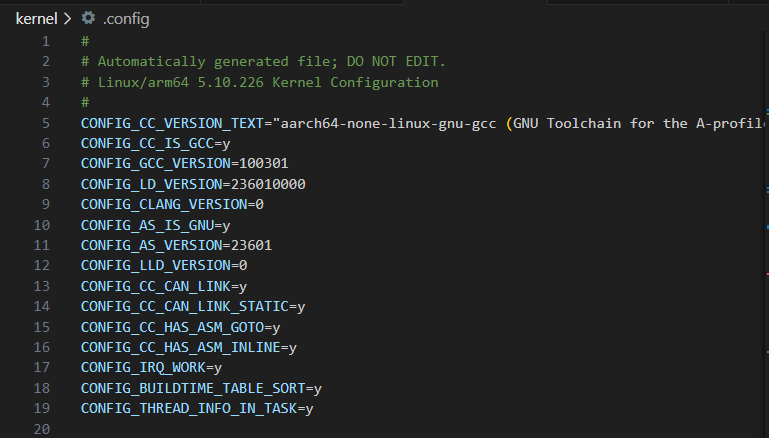The height and width of the screenshot is (438, 769).
Task: Click the gear icon beside .config breadcrumb
Action: pos(88,18)
